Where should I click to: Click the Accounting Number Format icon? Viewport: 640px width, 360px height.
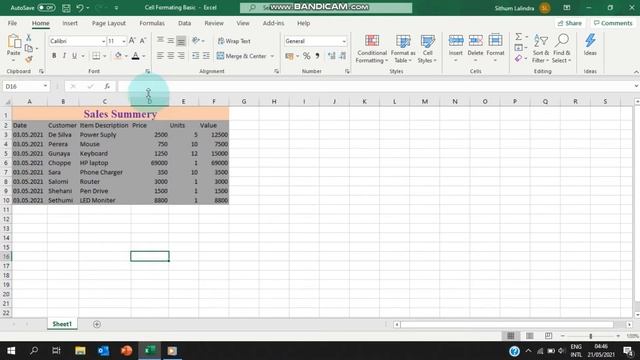click(x=289, y=56)
